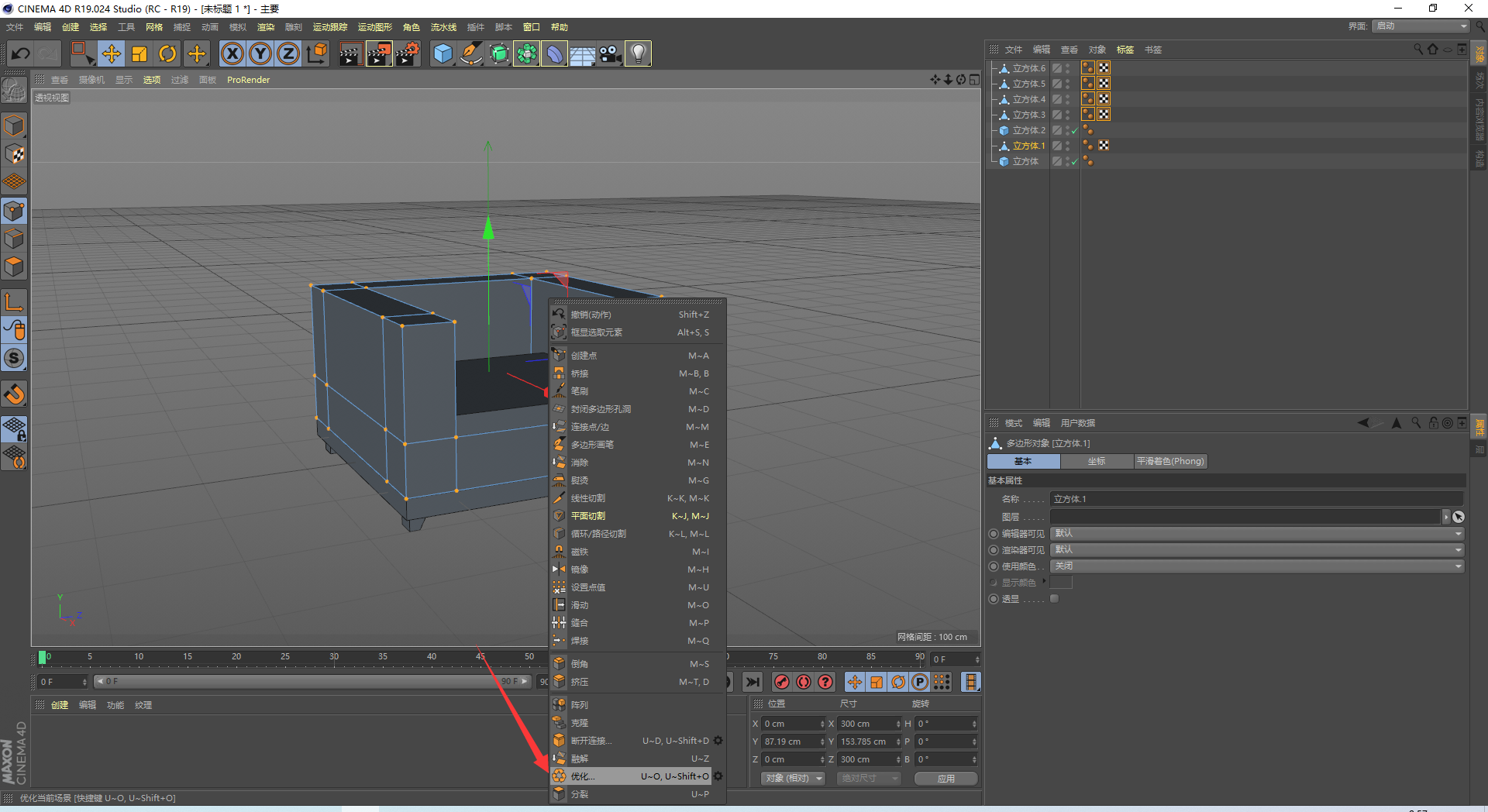Click the magnet snap icon in left sidebar

tap(15, 394)
